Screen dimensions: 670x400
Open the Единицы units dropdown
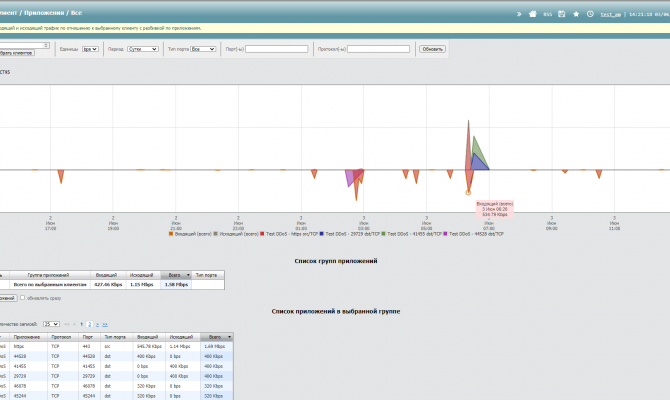(91, 48)
